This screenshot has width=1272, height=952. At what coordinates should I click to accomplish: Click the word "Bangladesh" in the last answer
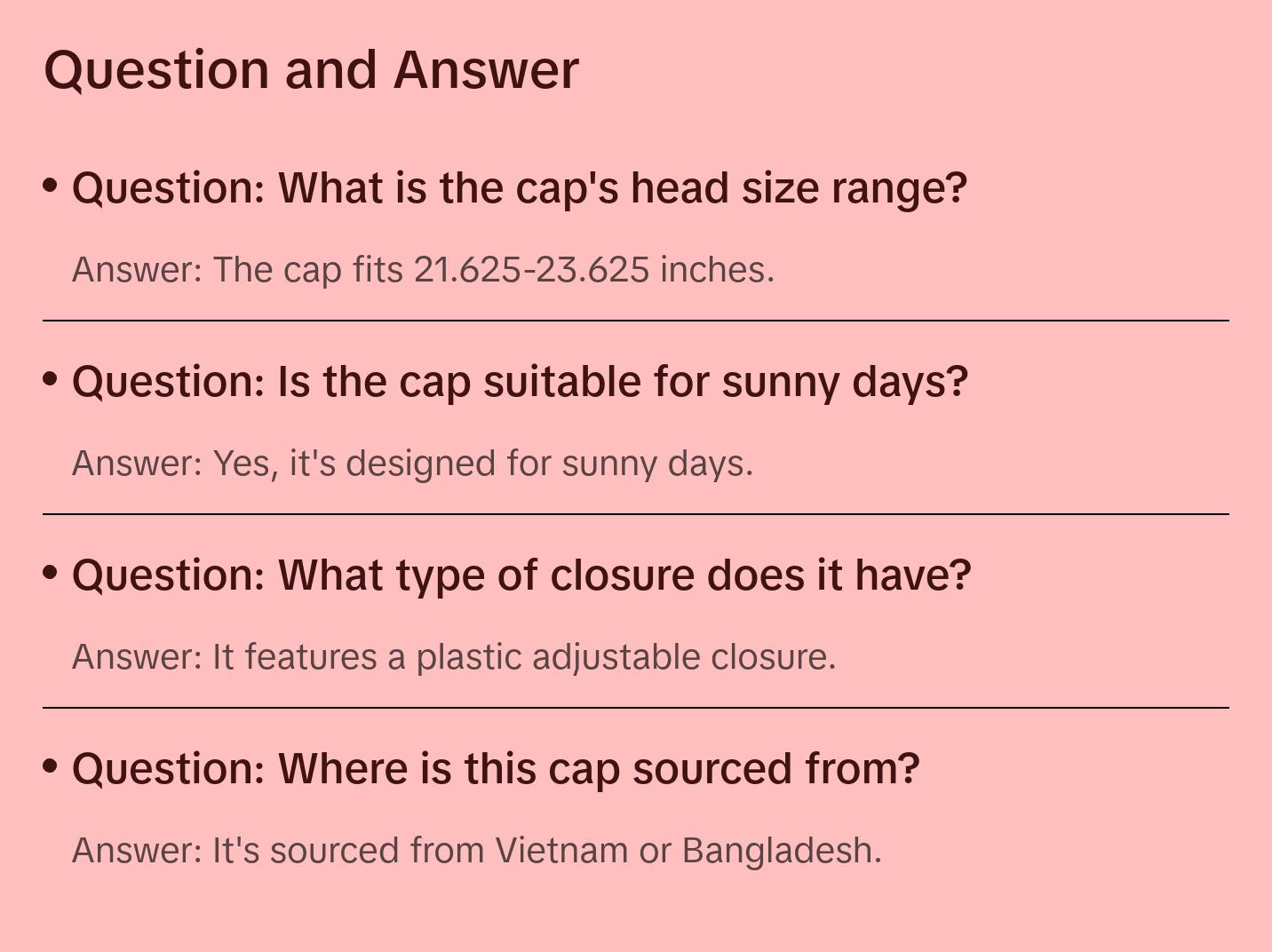click(x=781, y=851)
